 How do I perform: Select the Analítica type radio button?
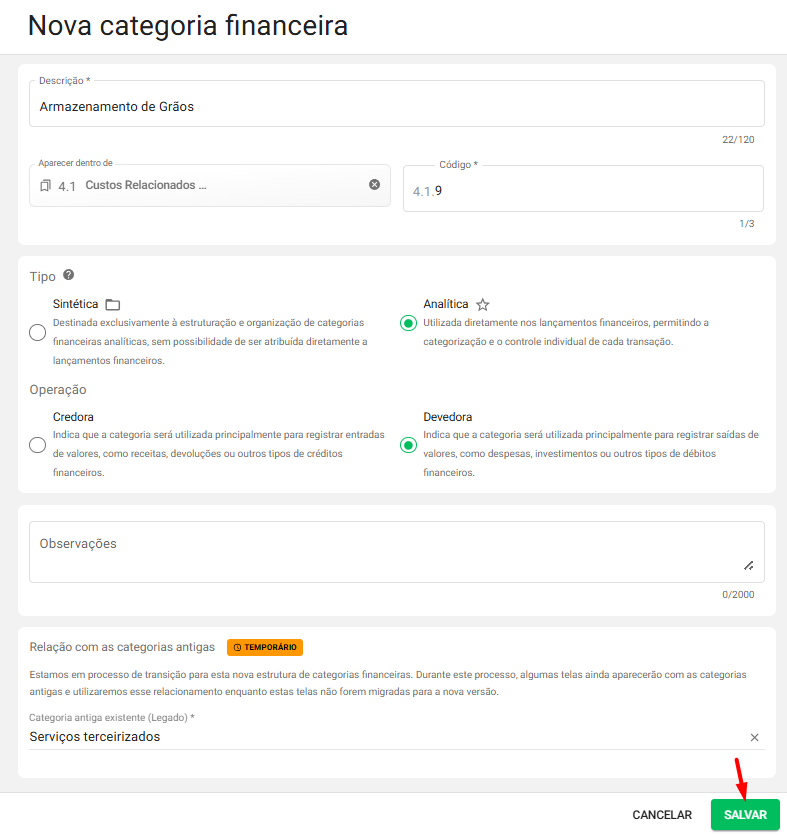[408, 323]
